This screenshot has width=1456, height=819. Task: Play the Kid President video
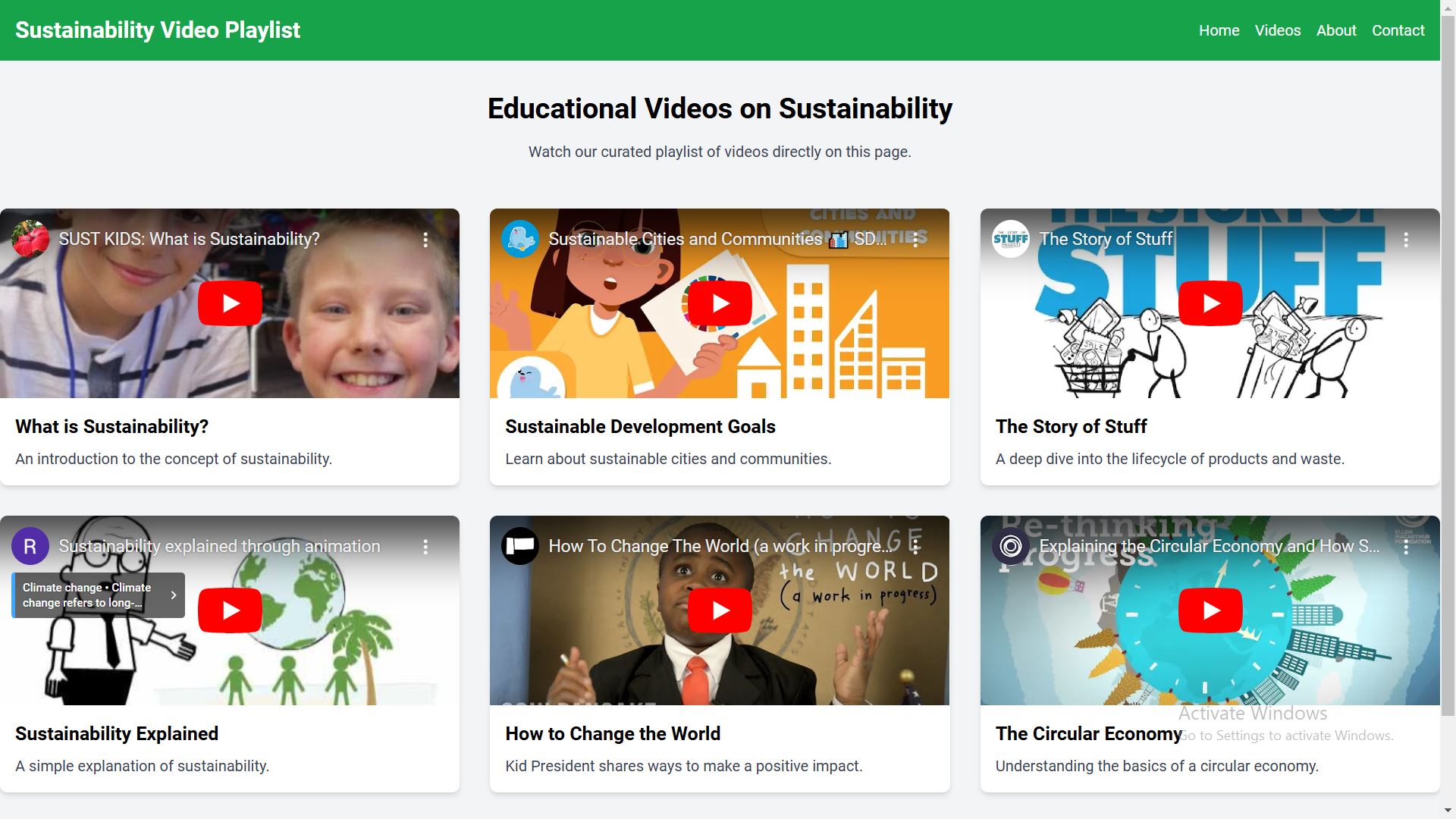pyautogui.click(x=720, y=610)
